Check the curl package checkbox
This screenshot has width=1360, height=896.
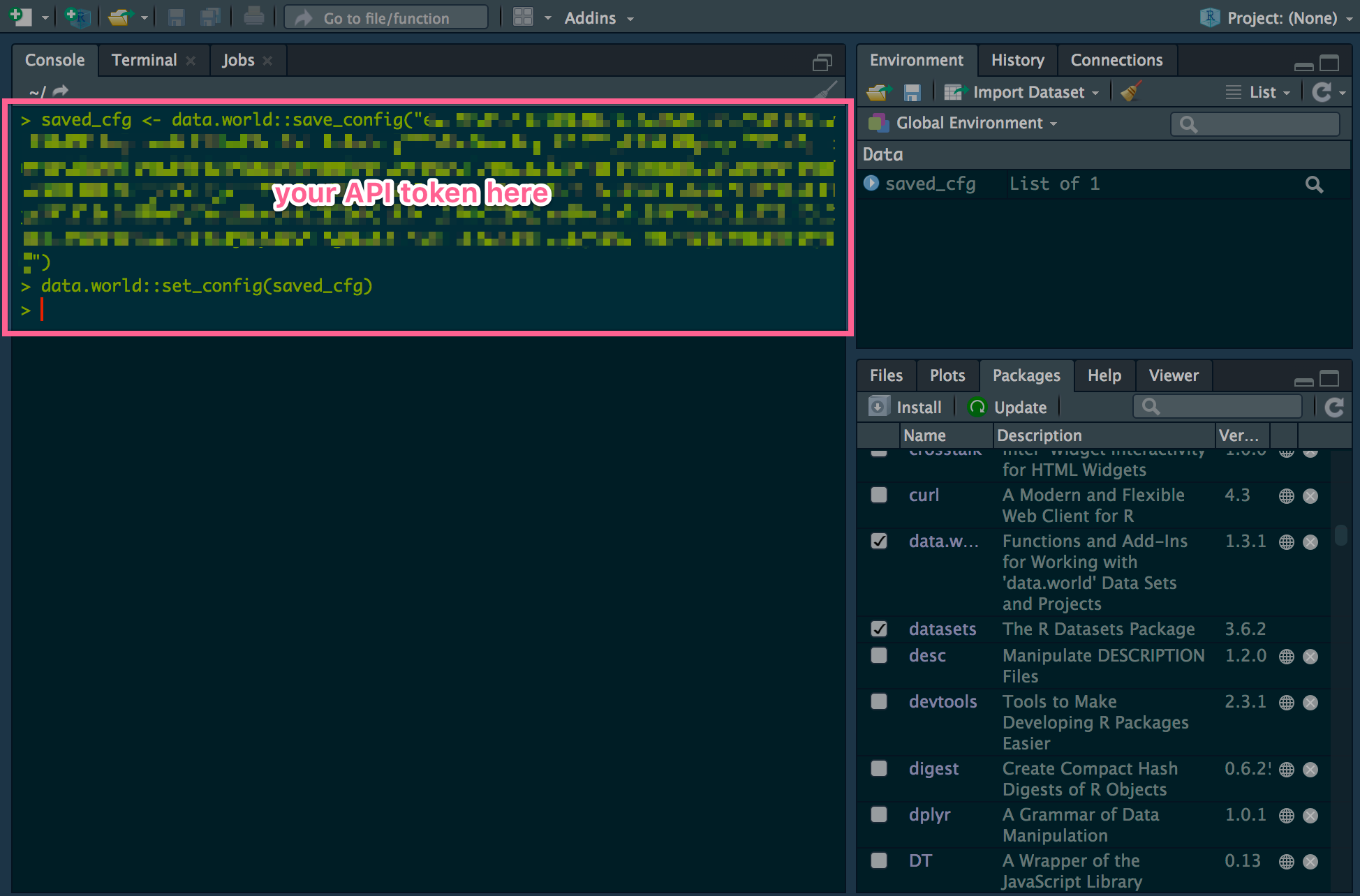coord(878,495)
